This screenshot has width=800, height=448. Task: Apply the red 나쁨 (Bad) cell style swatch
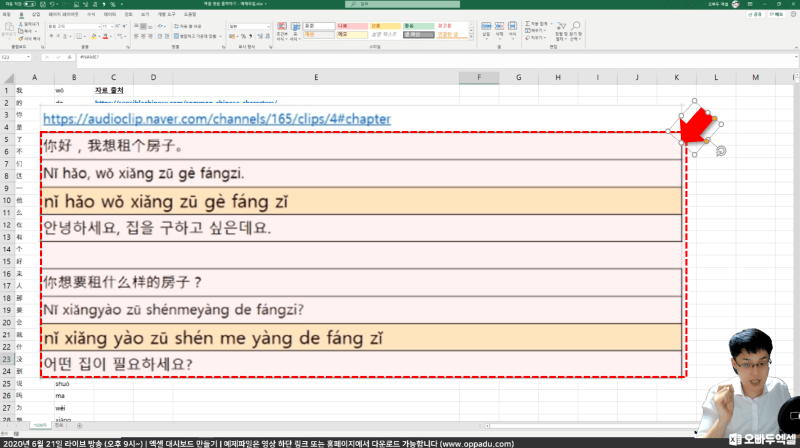pyautogui.click(x=344, y=25)
